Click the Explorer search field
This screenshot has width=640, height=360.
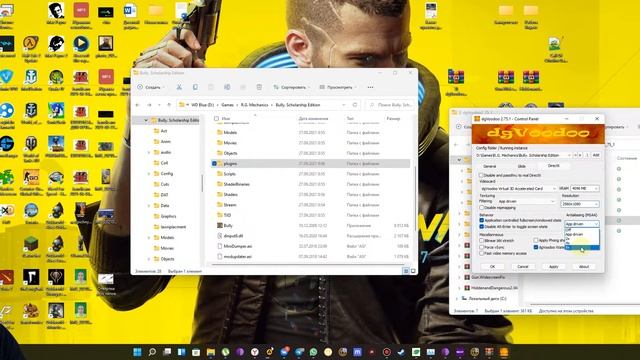[390, 105]
